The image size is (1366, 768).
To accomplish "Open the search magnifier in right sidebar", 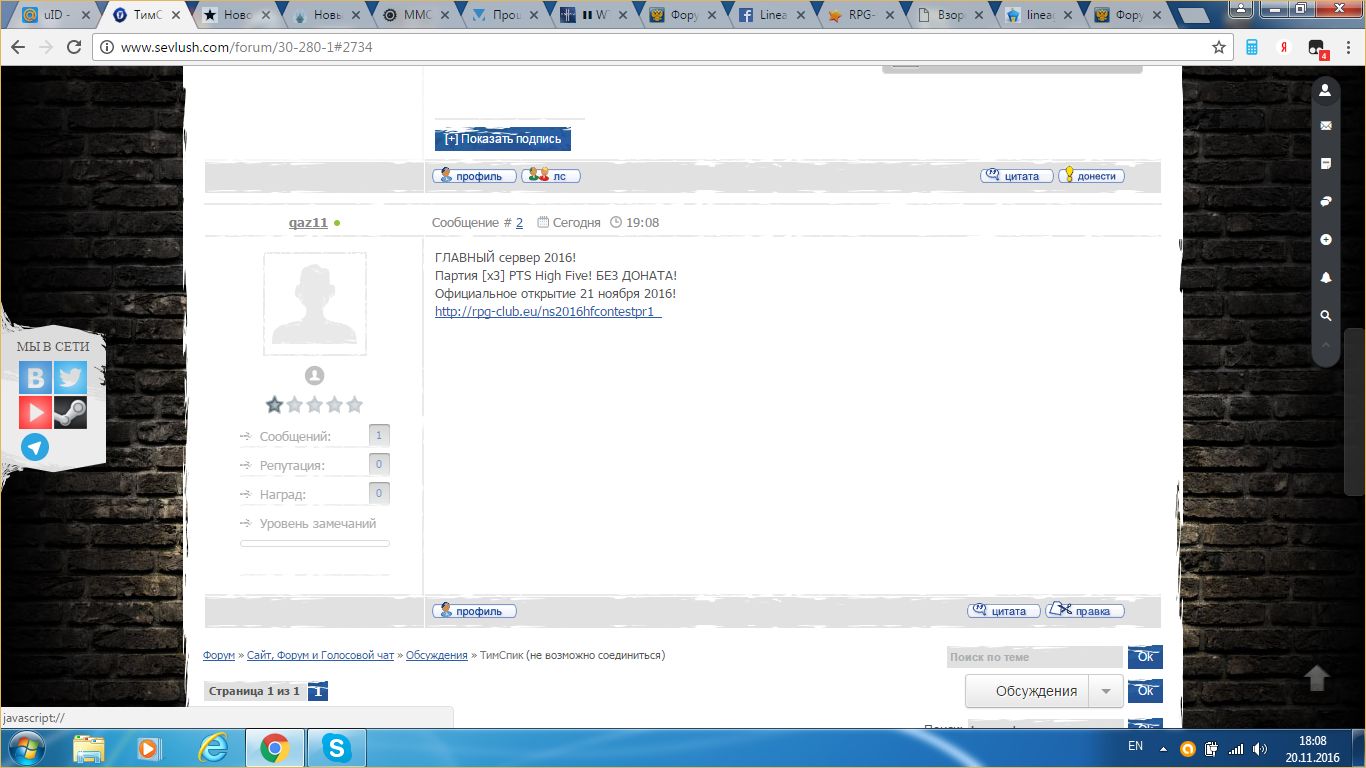I will tap(1326, 316).
